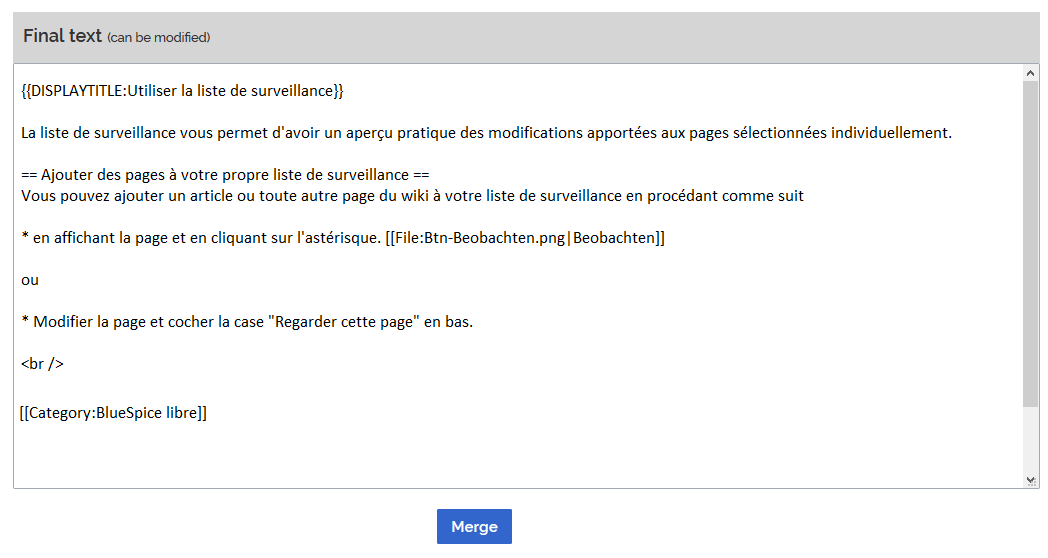This screenshot has height=558, width=1048.
Task: Click the File:Btn-Beobachten.png link markup
Action: [525, 238]
